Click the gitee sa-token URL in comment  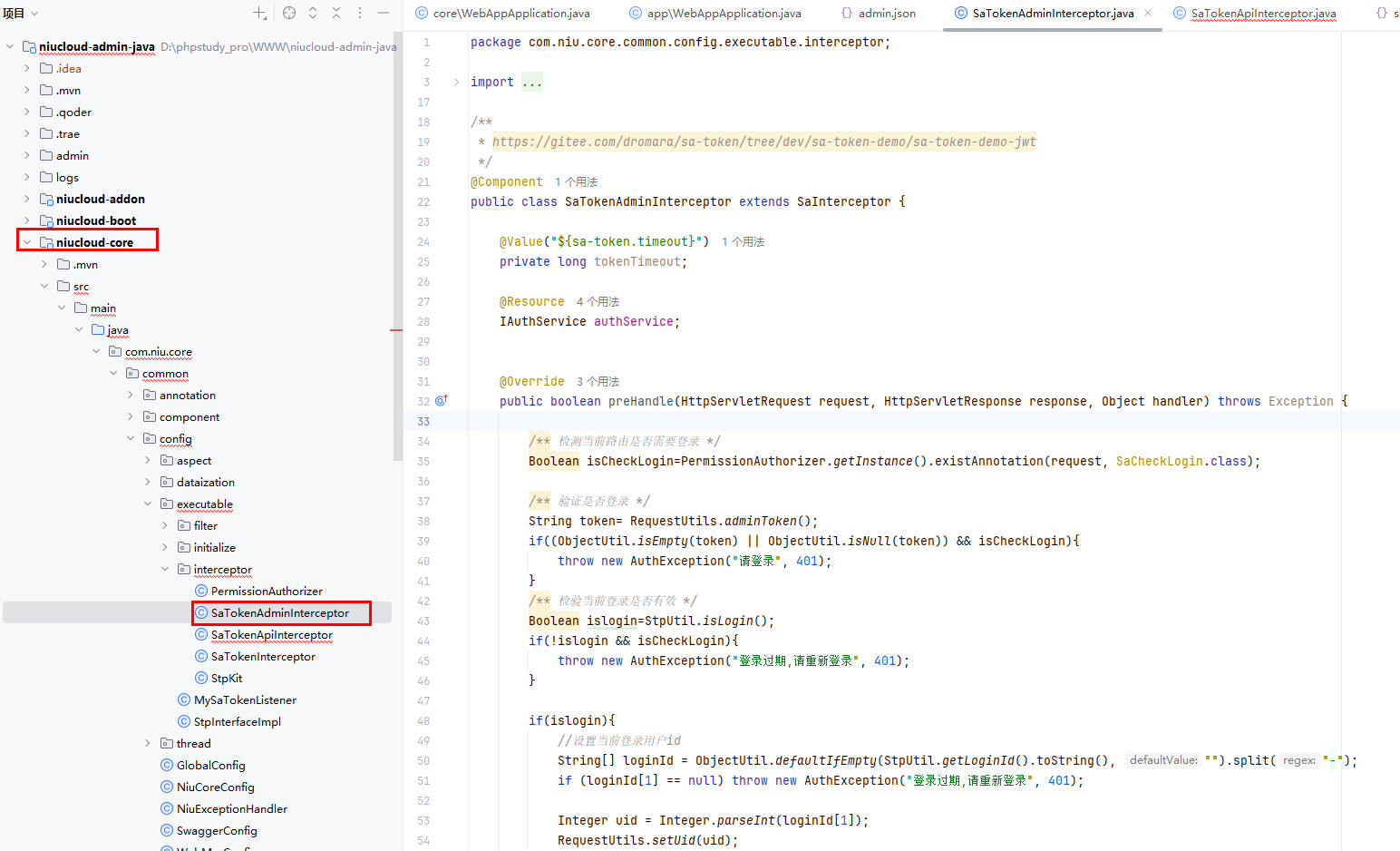(763, 142)
